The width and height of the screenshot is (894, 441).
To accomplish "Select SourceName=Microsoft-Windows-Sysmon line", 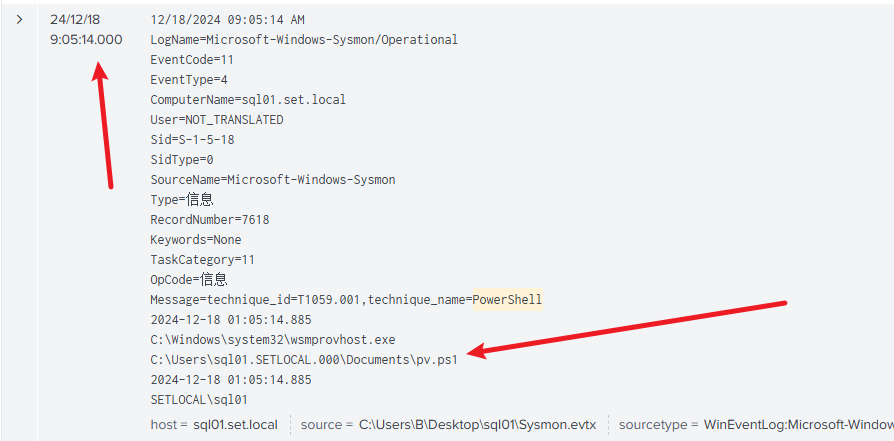I will (x=273, y=180).
